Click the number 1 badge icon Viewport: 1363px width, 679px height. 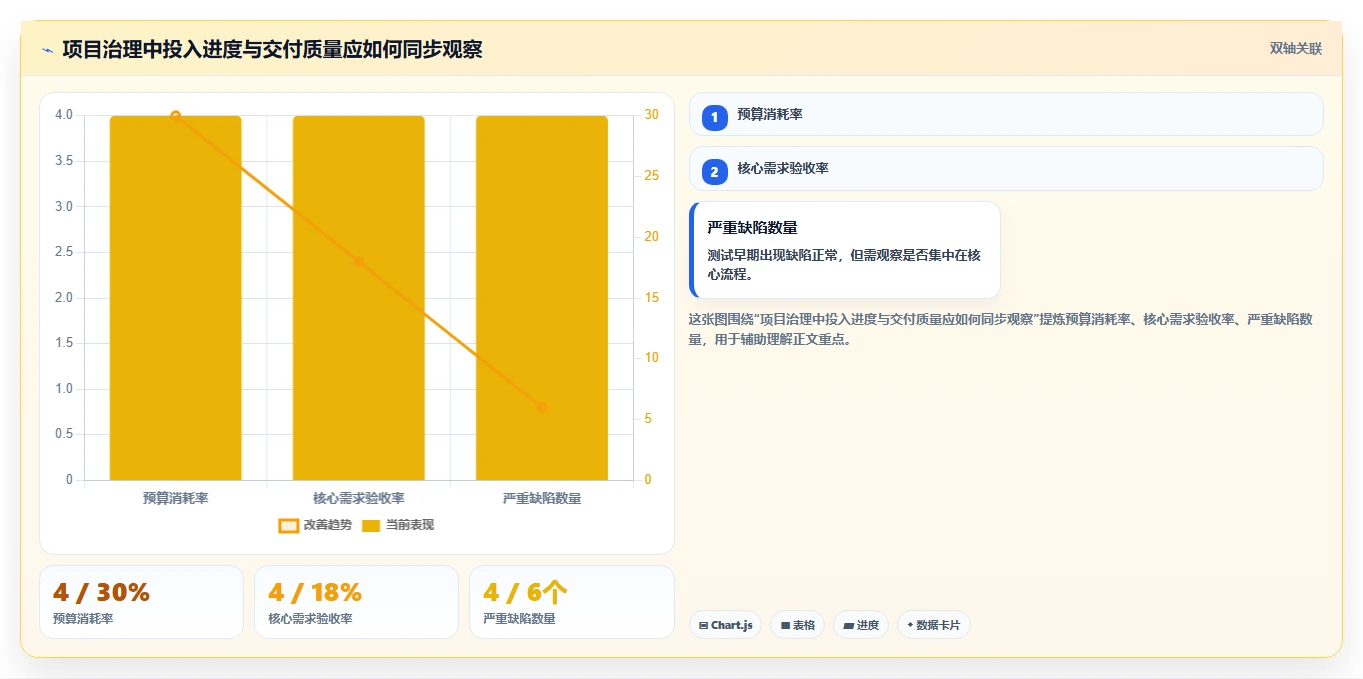pyautogui.click(x=714, y=118)
